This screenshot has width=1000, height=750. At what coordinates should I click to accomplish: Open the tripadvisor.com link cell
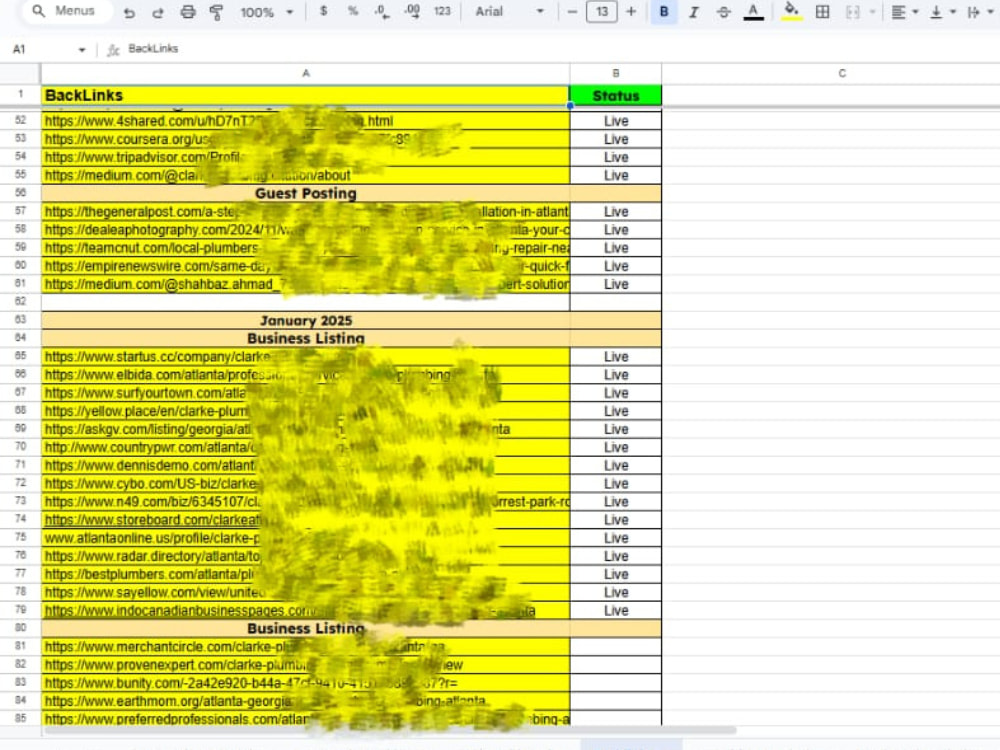(x=305, y=157)
